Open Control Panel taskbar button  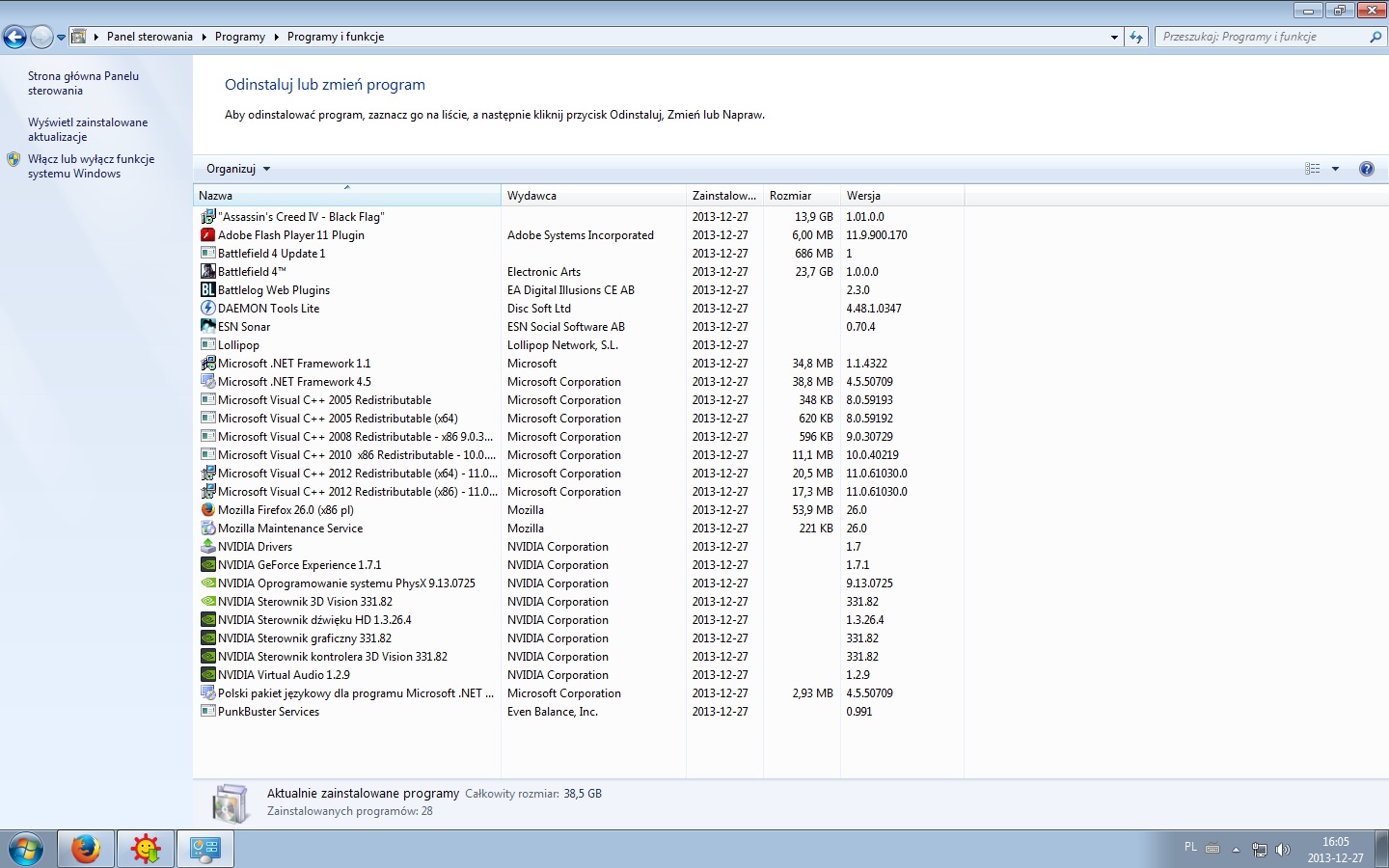(x=205, y=850)
